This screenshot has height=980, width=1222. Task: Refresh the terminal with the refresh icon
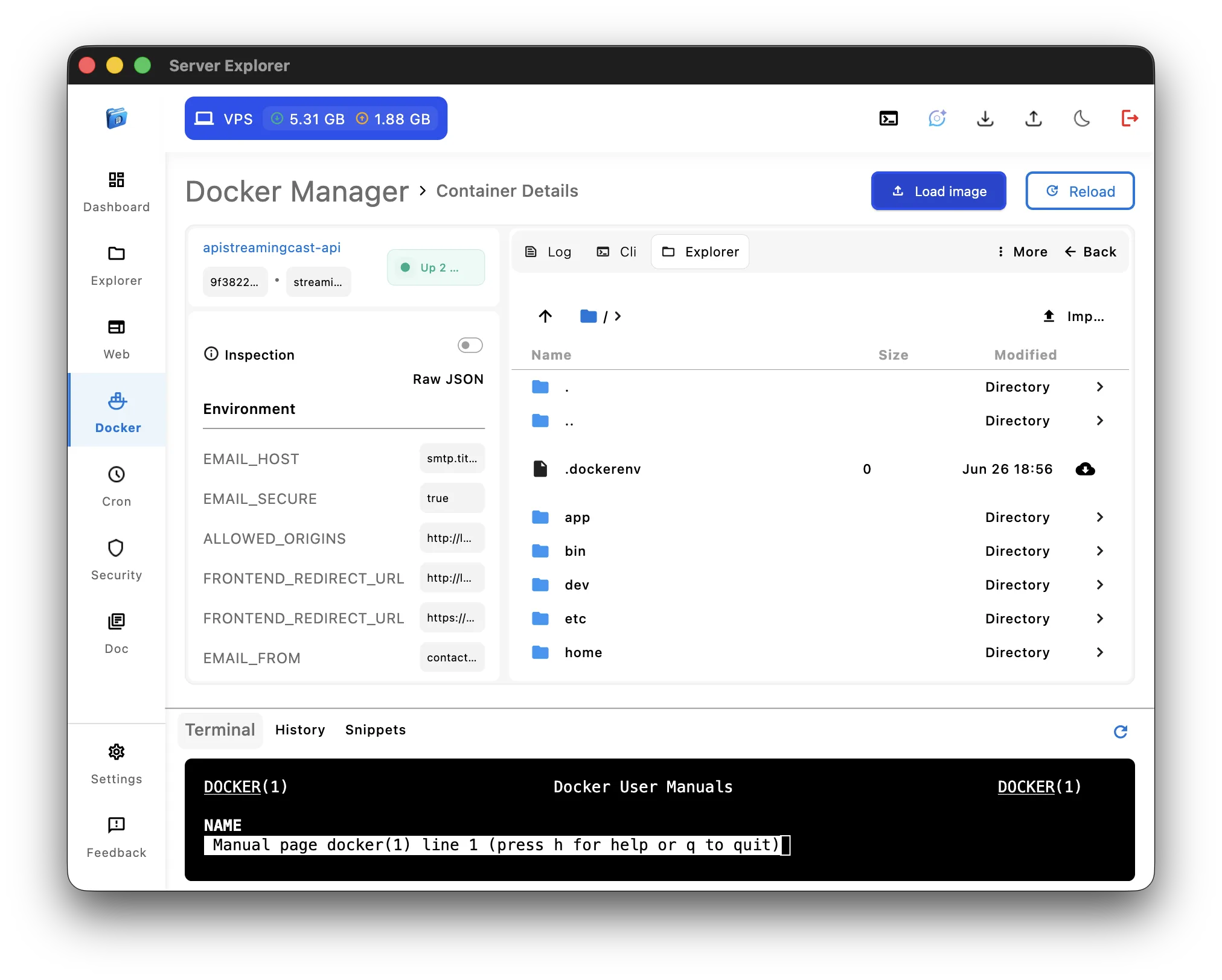[1121, 731]
